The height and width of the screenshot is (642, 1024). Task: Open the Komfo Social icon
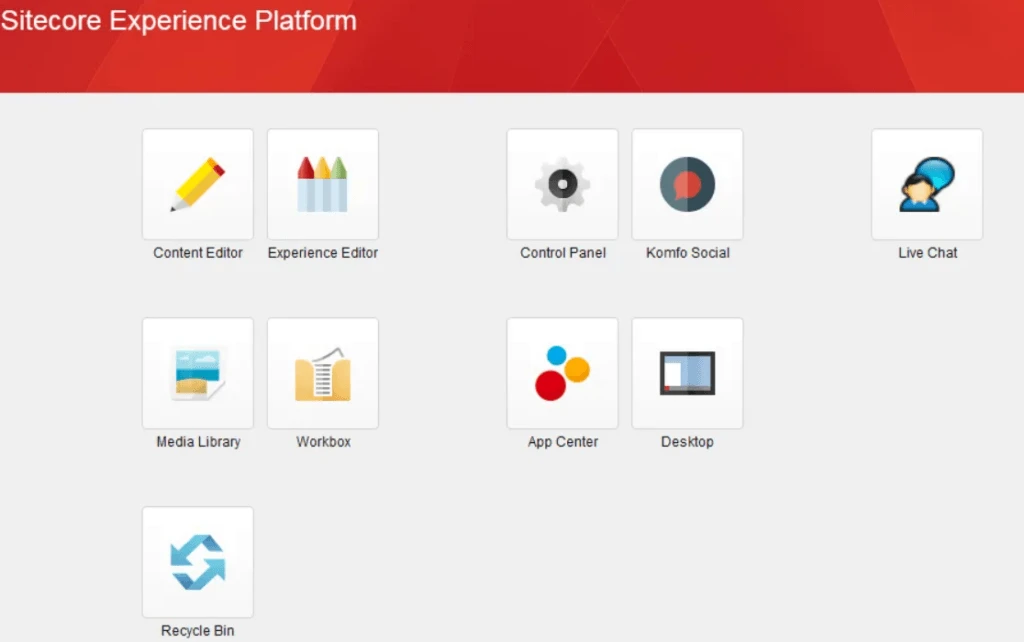tap(687, 184)
